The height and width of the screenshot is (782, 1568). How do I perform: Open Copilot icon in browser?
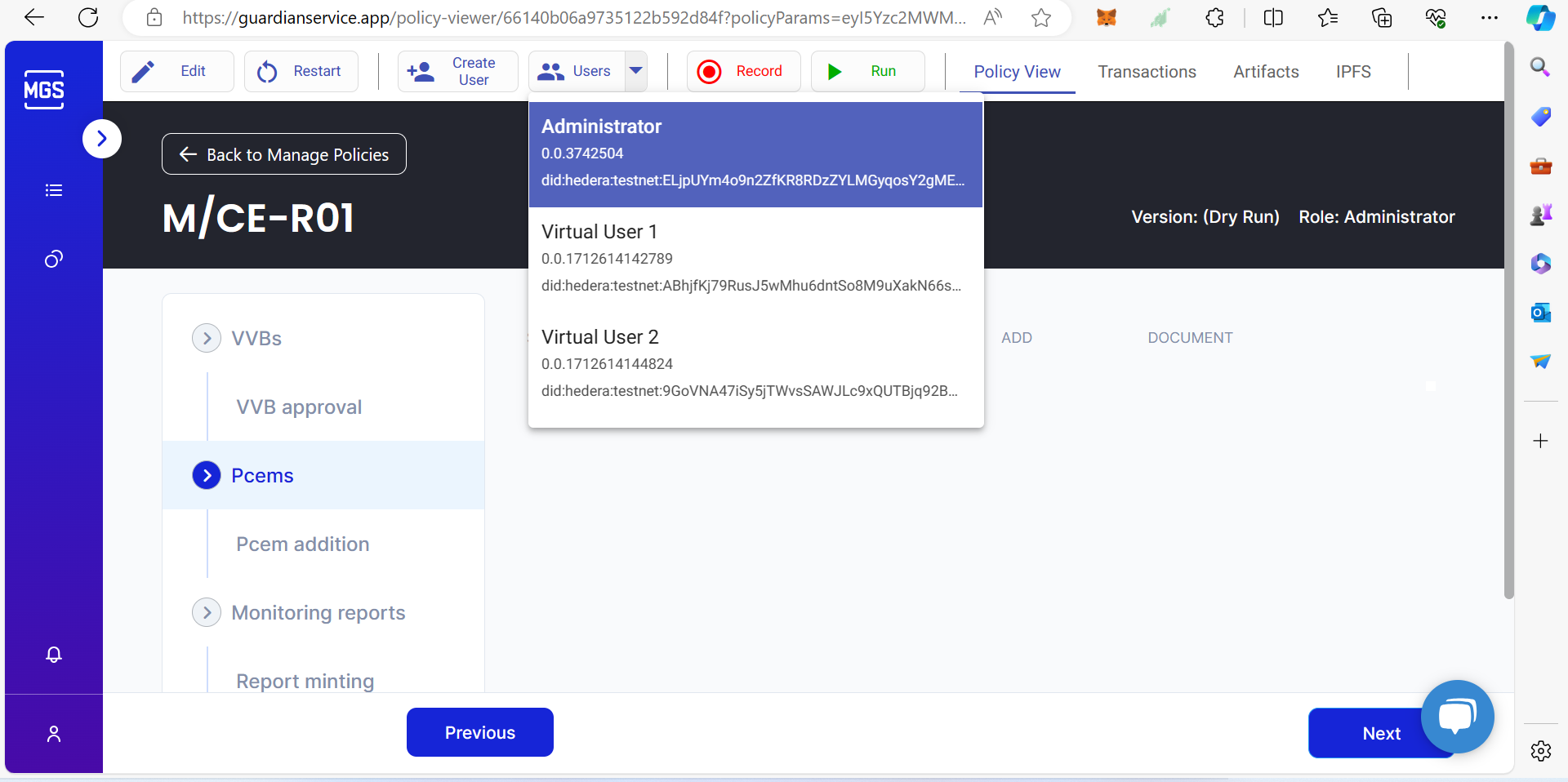coord(1541,18)
